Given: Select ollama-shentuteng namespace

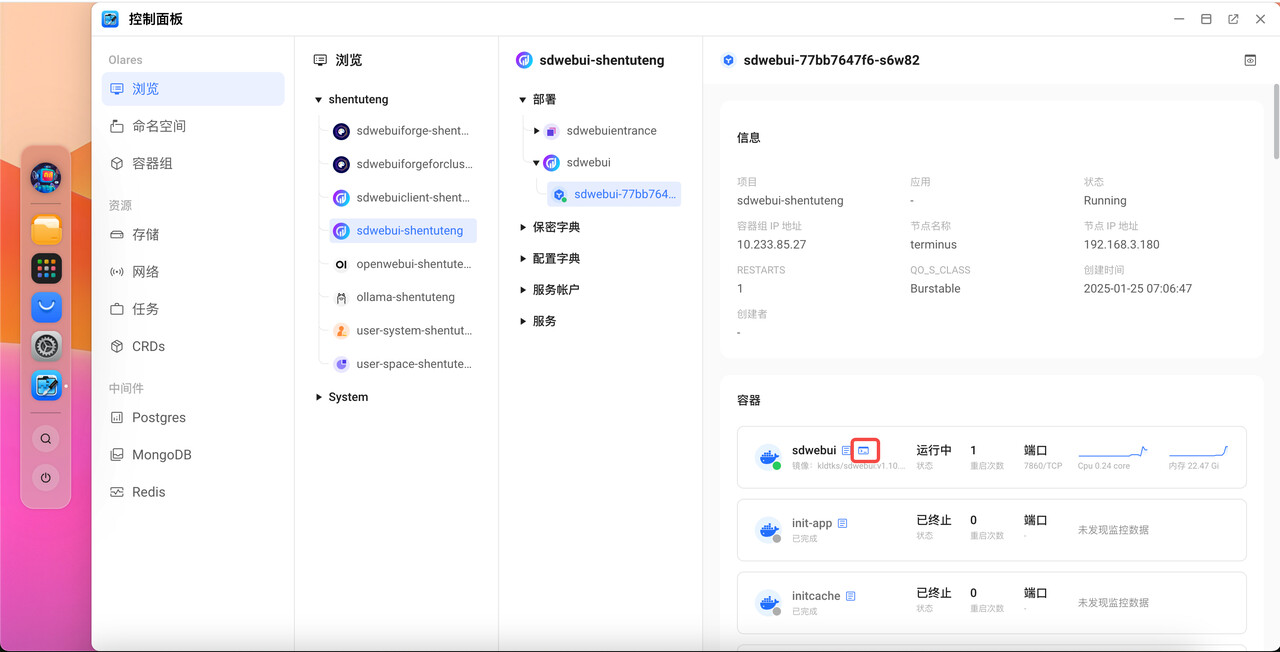Looking at the screenshot, I should tap(403, 297).
